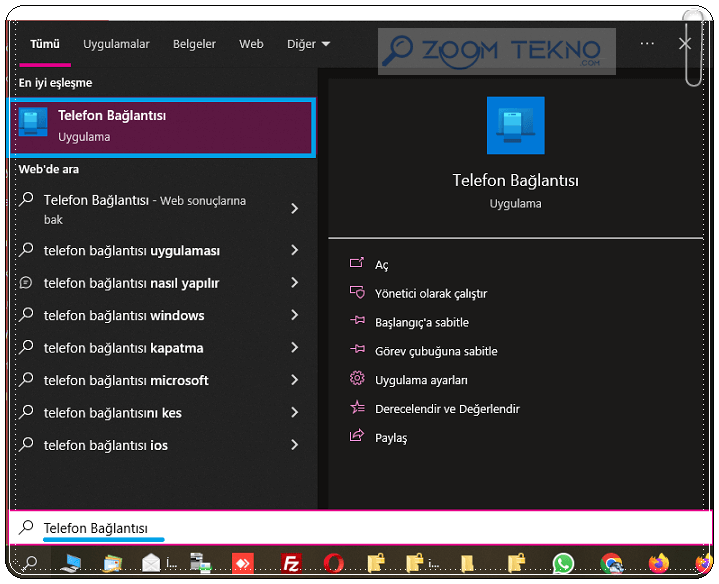Expand arrow for telefon bağlantısını kes
Viewport: 719px width, 584px height.
point(294,412)
